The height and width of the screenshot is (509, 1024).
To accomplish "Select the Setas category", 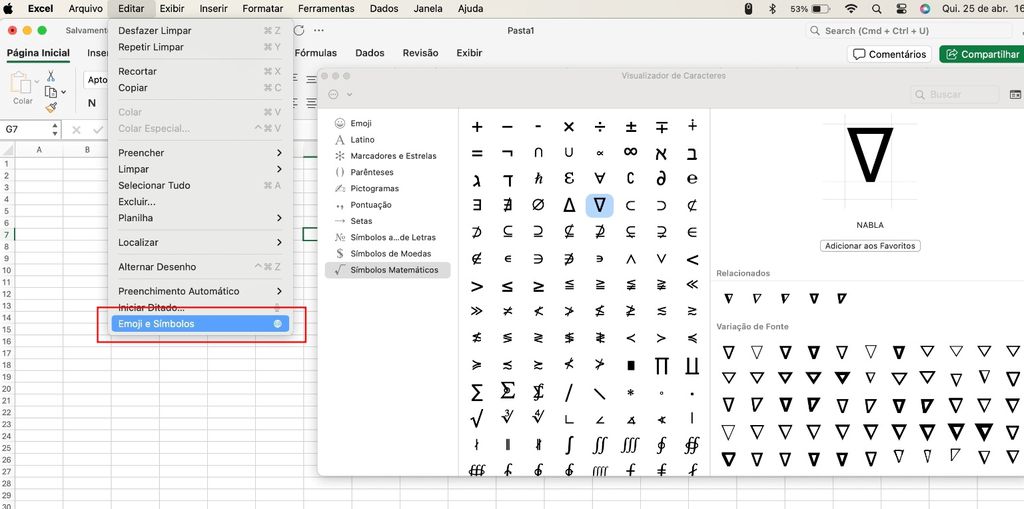I will point(387,221).
